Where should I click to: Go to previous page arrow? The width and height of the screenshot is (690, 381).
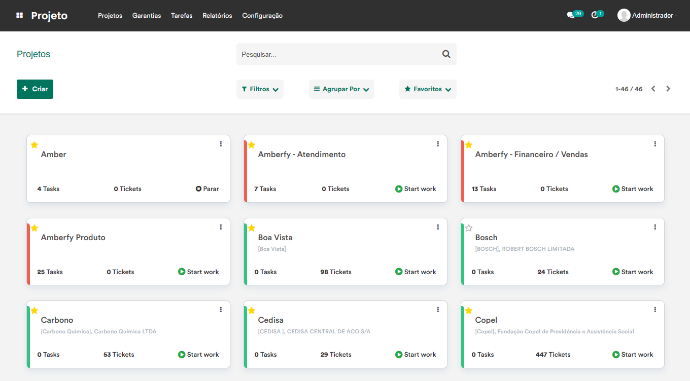click(x=653, y=89)
